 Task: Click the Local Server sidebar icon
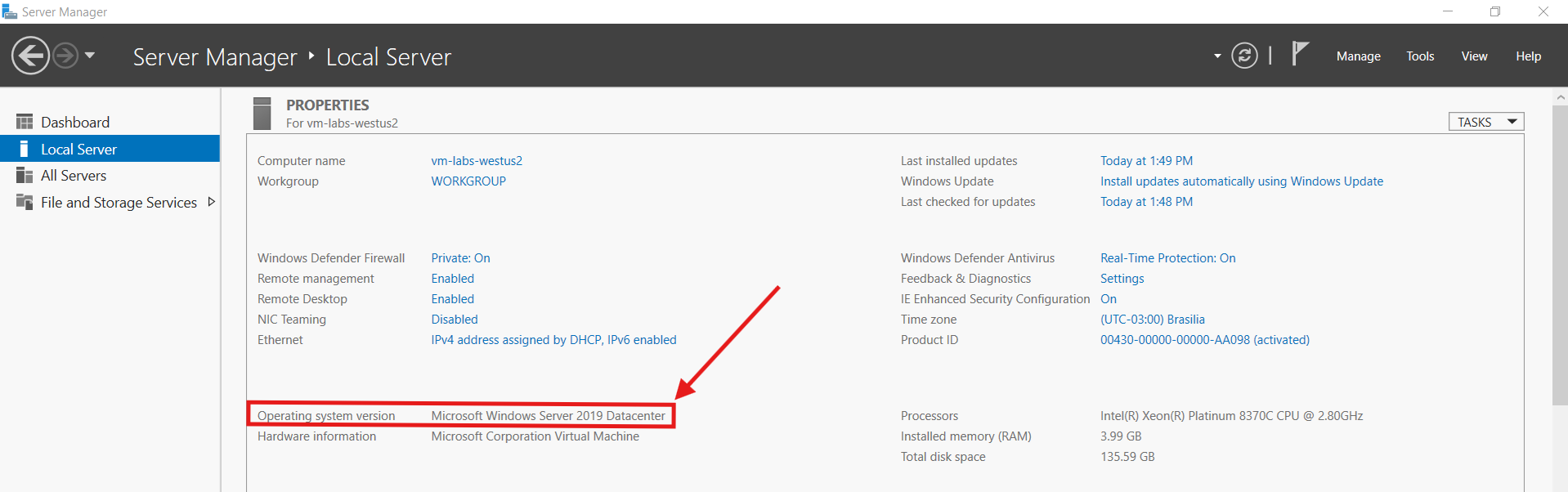tap(25, 149)
